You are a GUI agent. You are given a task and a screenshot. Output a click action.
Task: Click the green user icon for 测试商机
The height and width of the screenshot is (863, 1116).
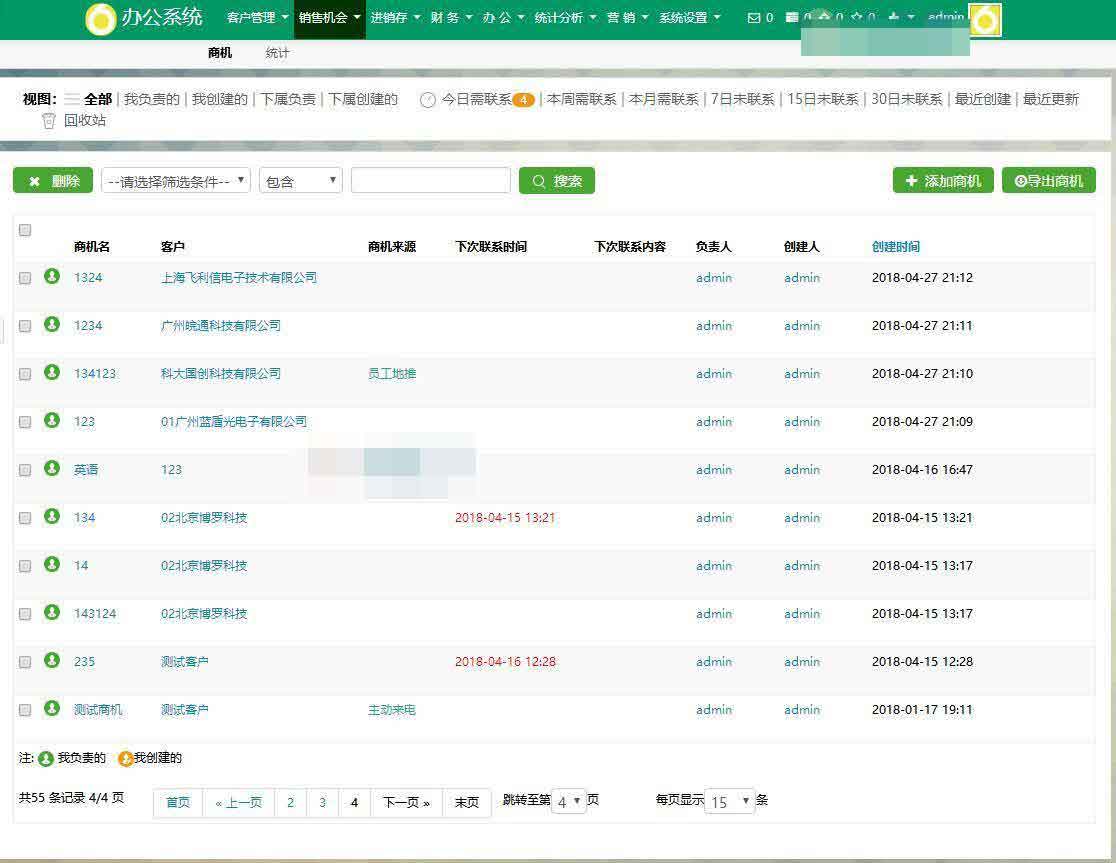click(52, 709)
